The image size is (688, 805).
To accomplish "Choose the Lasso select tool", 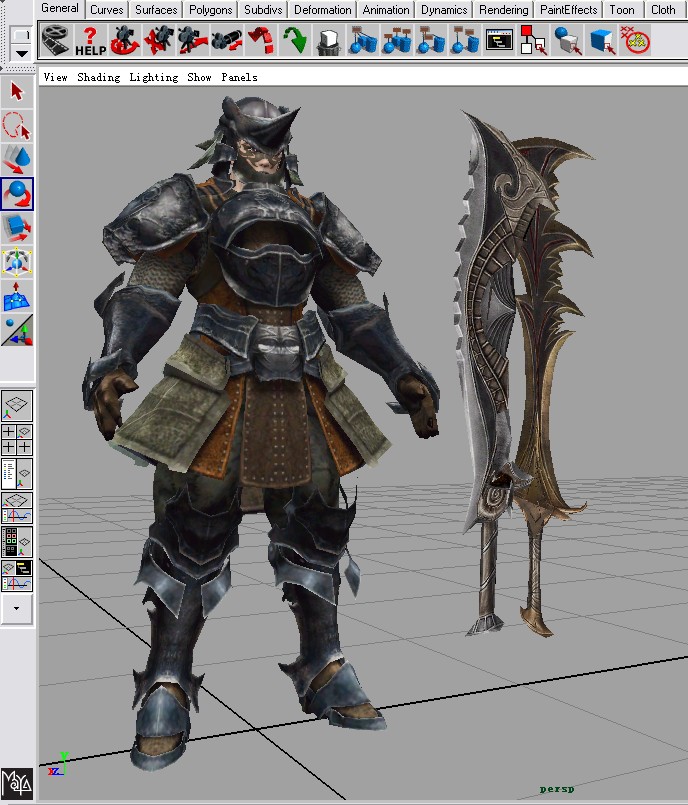I will coord(17,126).
